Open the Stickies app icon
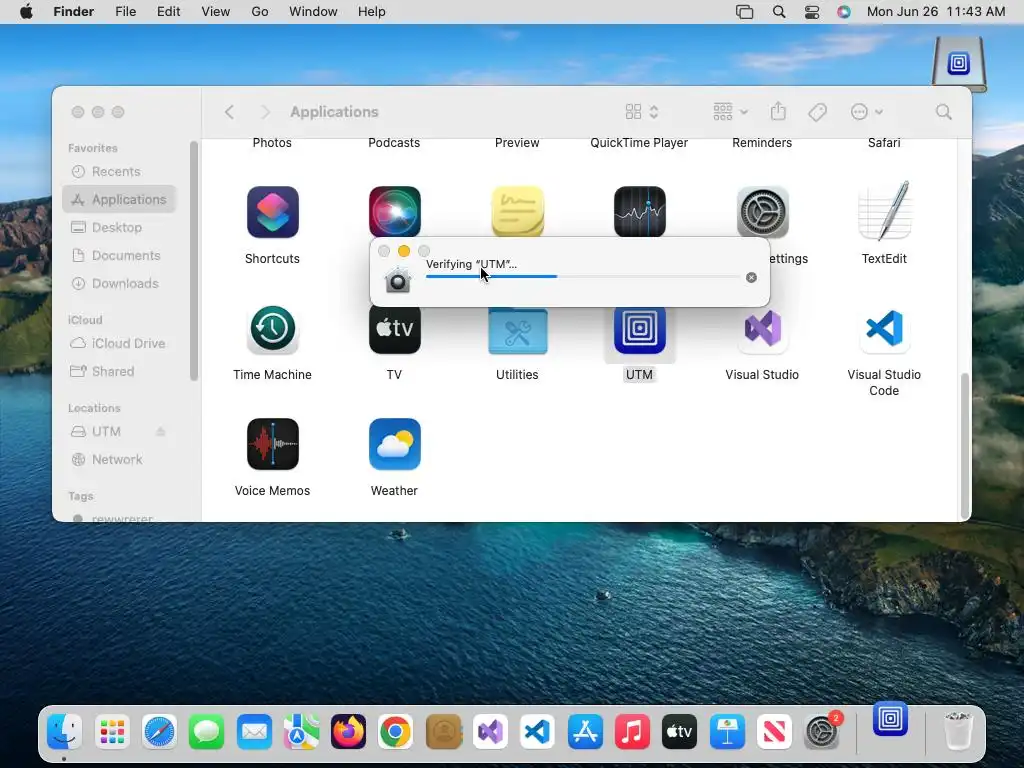The image size is (1024, 768). 517,211
